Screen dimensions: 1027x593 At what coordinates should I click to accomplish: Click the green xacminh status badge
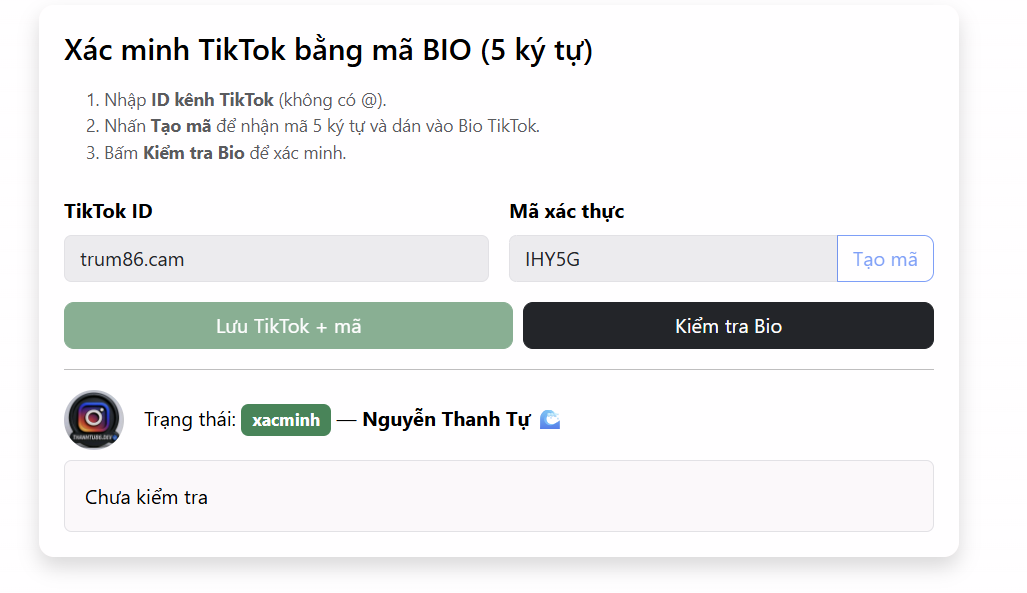(286, 420)
